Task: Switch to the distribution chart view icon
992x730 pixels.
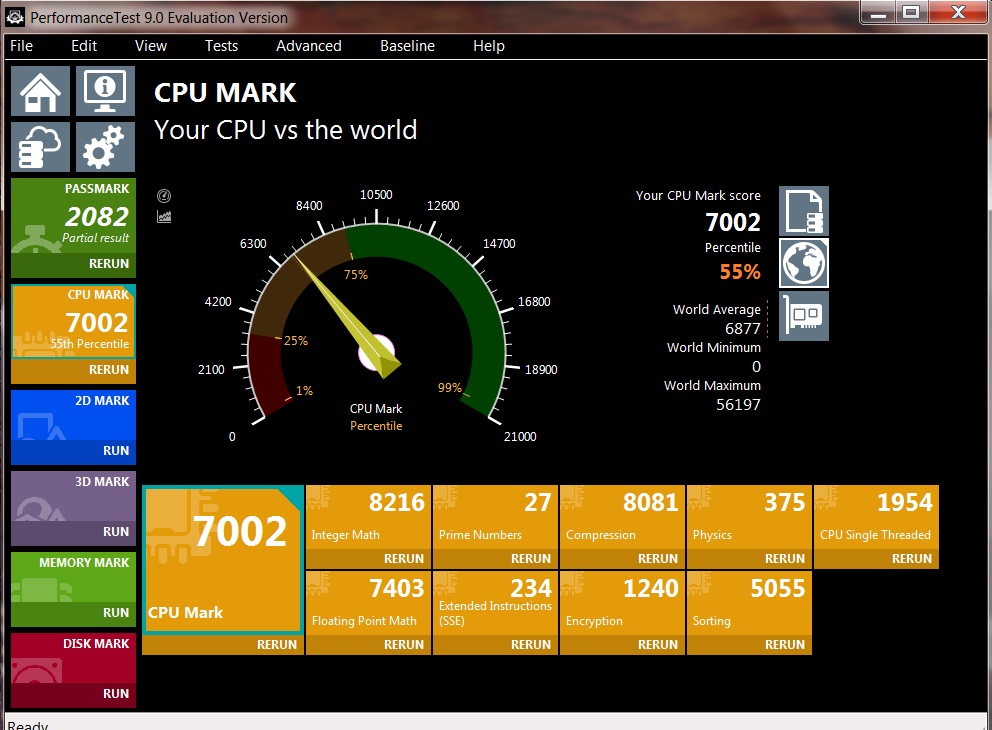Action: tap(164, 217)
